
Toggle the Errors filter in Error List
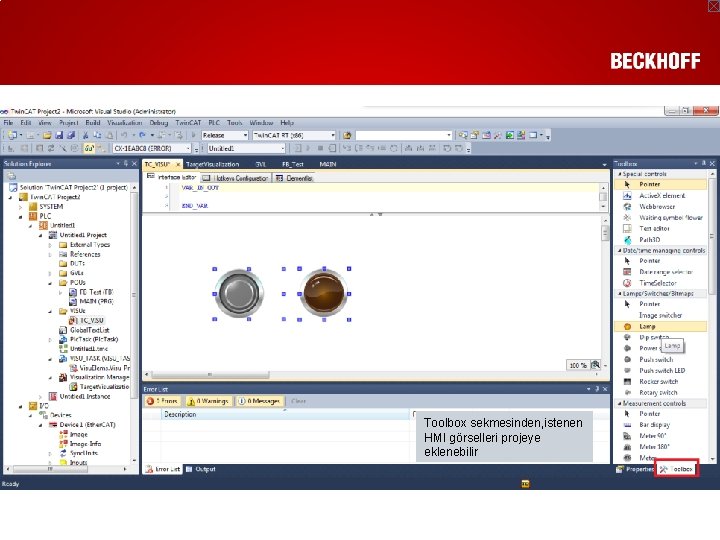(162, 401)
